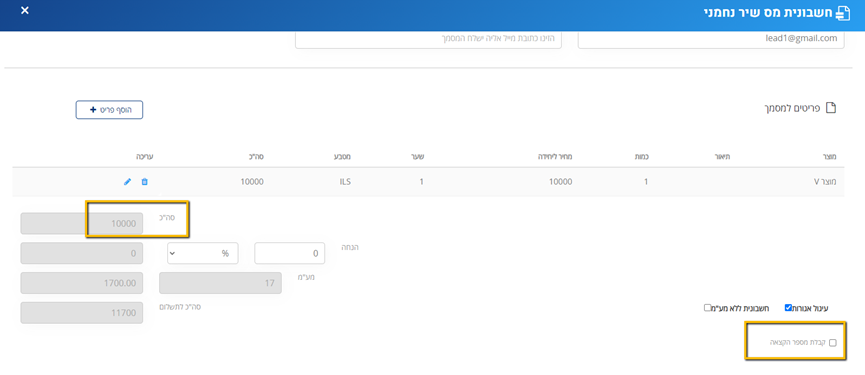The width and height of the screenshot is (865, 375).
Task: Close the tax invoice dialog with X
Action: click(25, 10)
